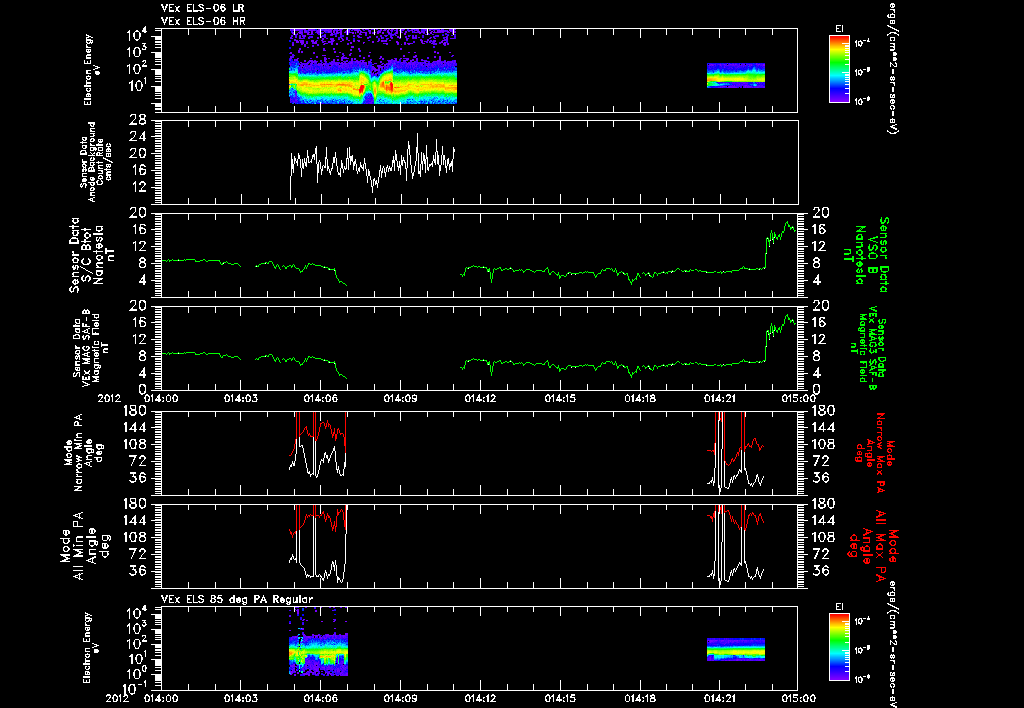Click '014:21' on the bottommost time axis
Image resolution: width=1024 pixels, height=708 pixels.
pos(719,698)
